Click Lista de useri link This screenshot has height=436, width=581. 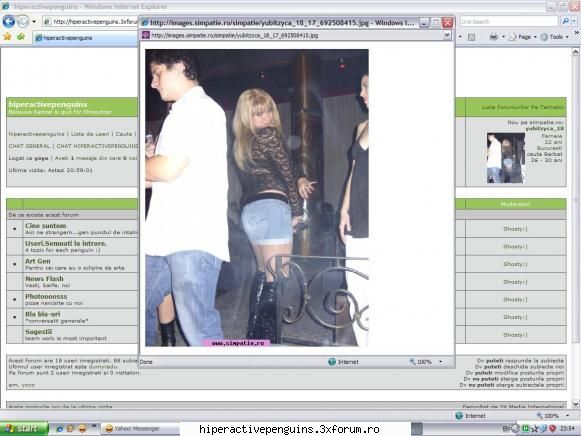pos(90,134)
